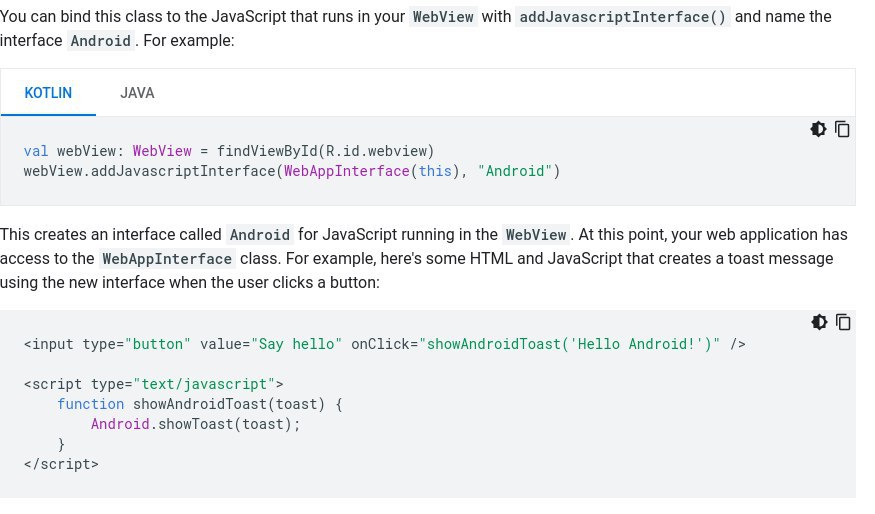Click the script type="text/javascript" line
This screenshot has height=514, width=875.
pos(153,385)
